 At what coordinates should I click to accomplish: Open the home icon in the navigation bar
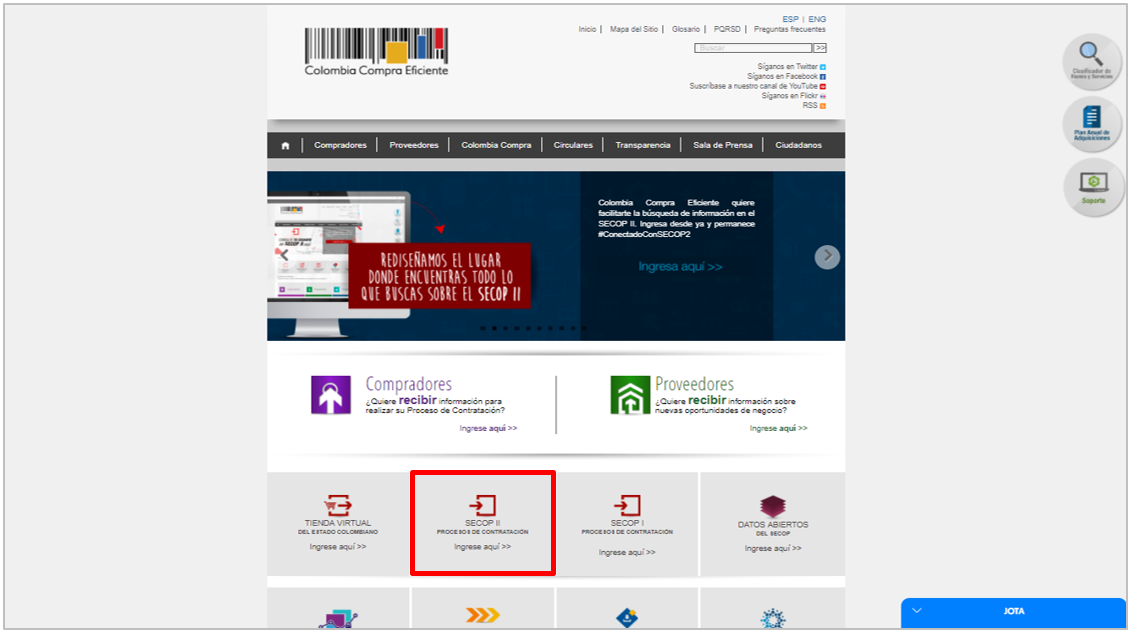(285, 146)
